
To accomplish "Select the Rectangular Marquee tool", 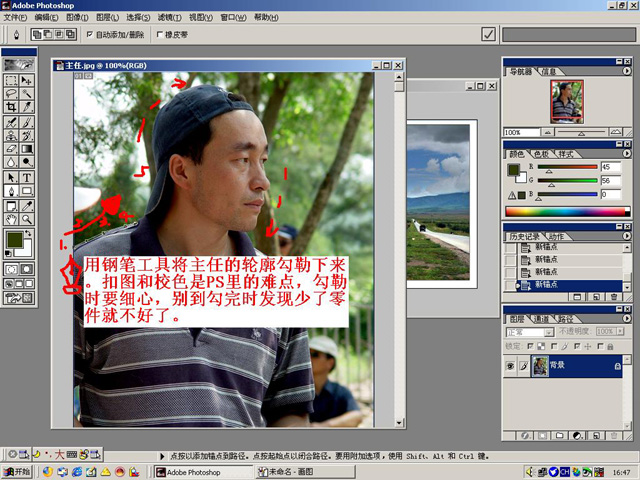I will (x=11, y=80).
